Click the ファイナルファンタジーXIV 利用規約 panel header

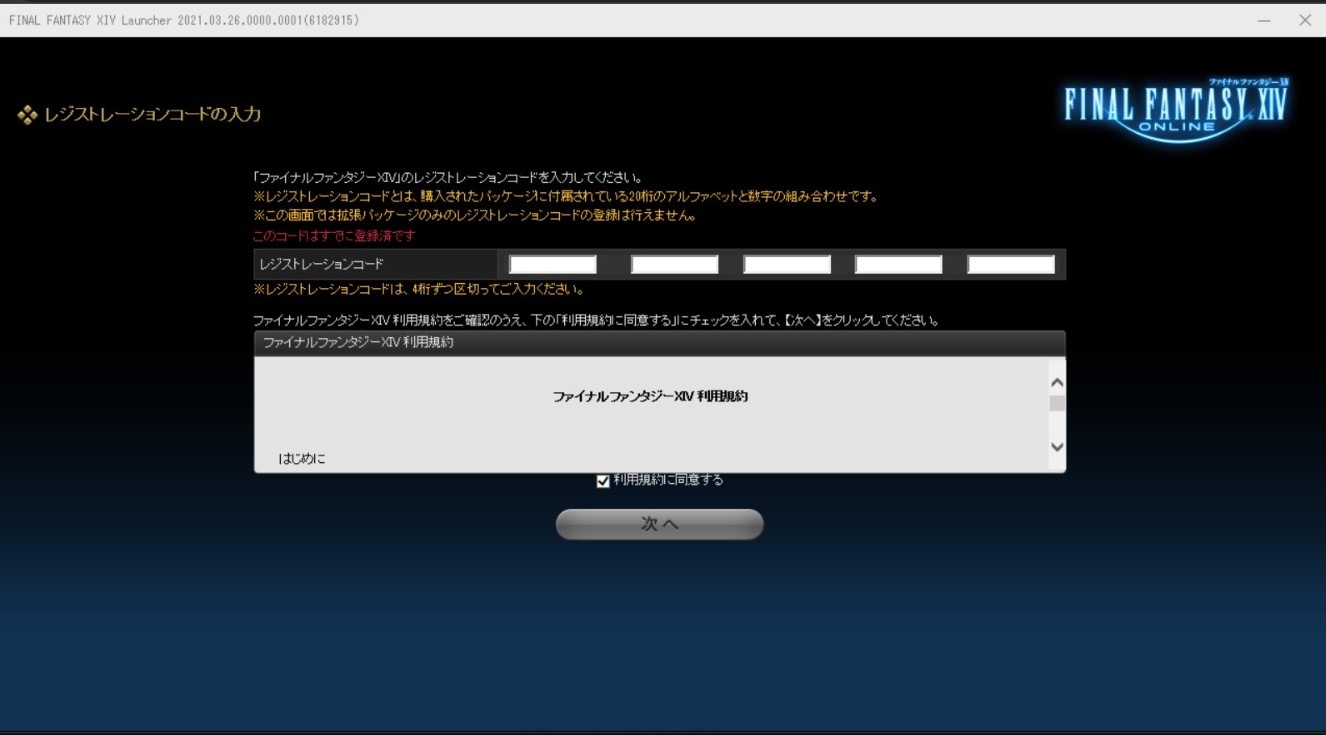[660, 343]
